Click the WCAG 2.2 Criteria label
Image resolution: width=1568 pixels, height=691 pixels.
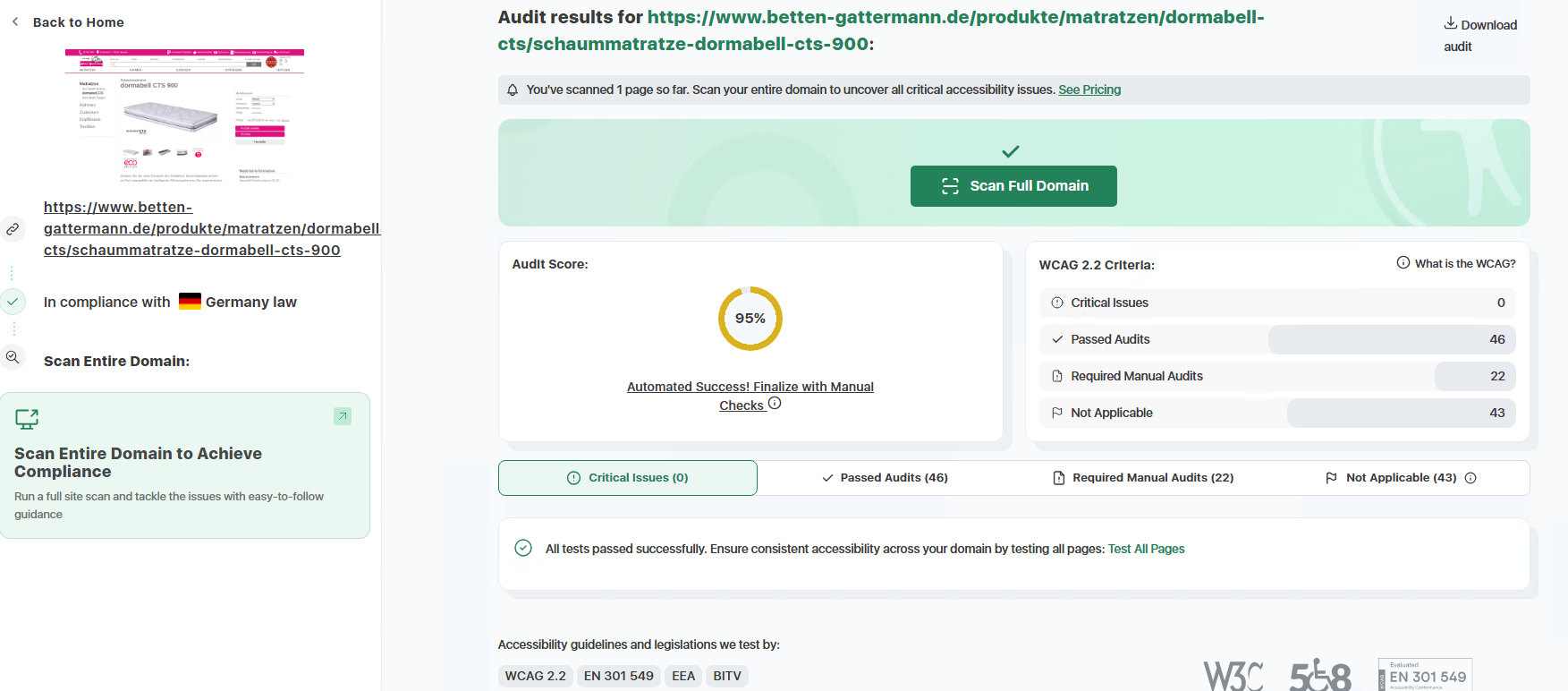click(x=1097, y=265)
